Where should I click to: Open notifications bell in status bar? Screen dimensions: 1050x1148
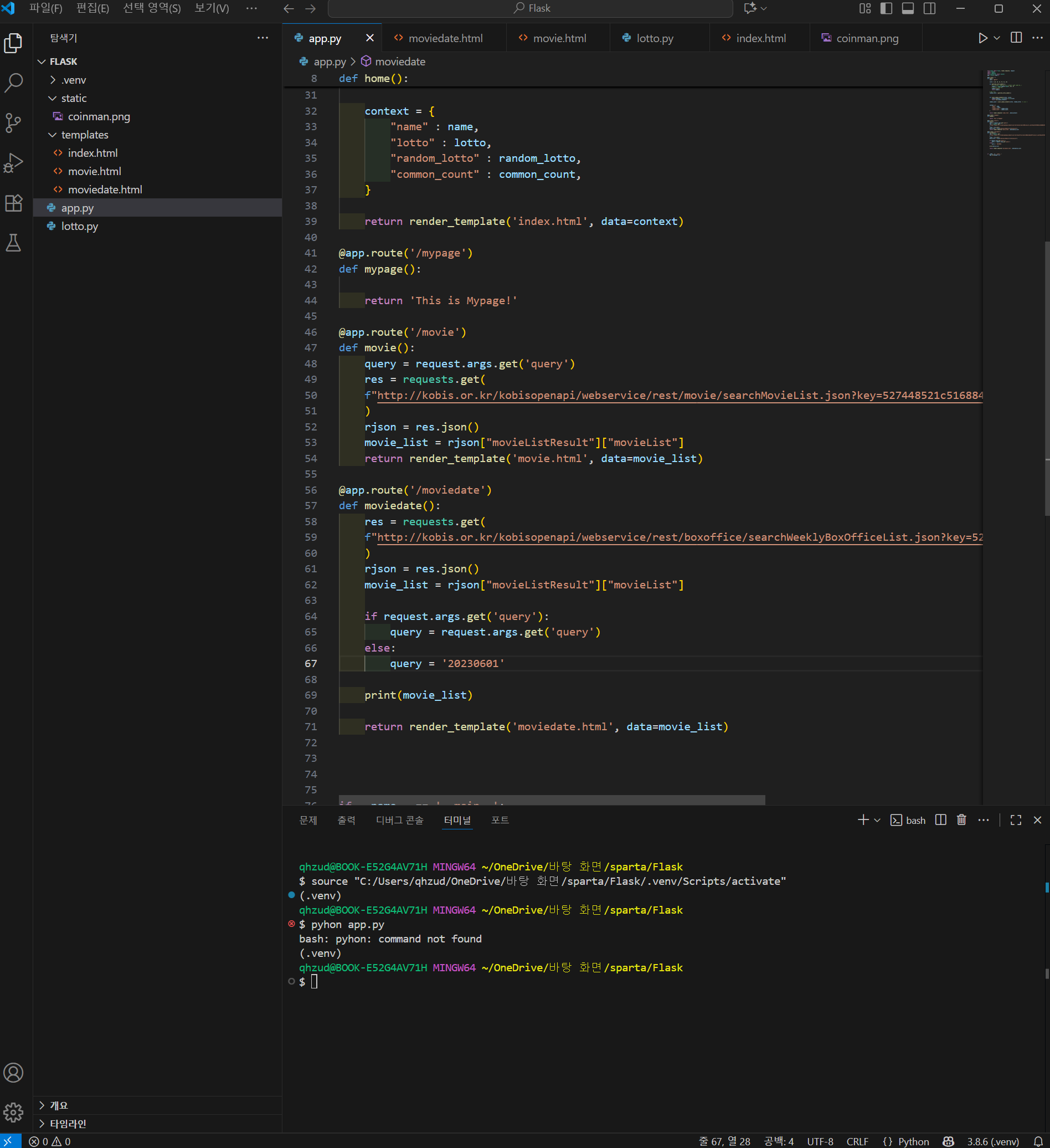point(1038,1141)
